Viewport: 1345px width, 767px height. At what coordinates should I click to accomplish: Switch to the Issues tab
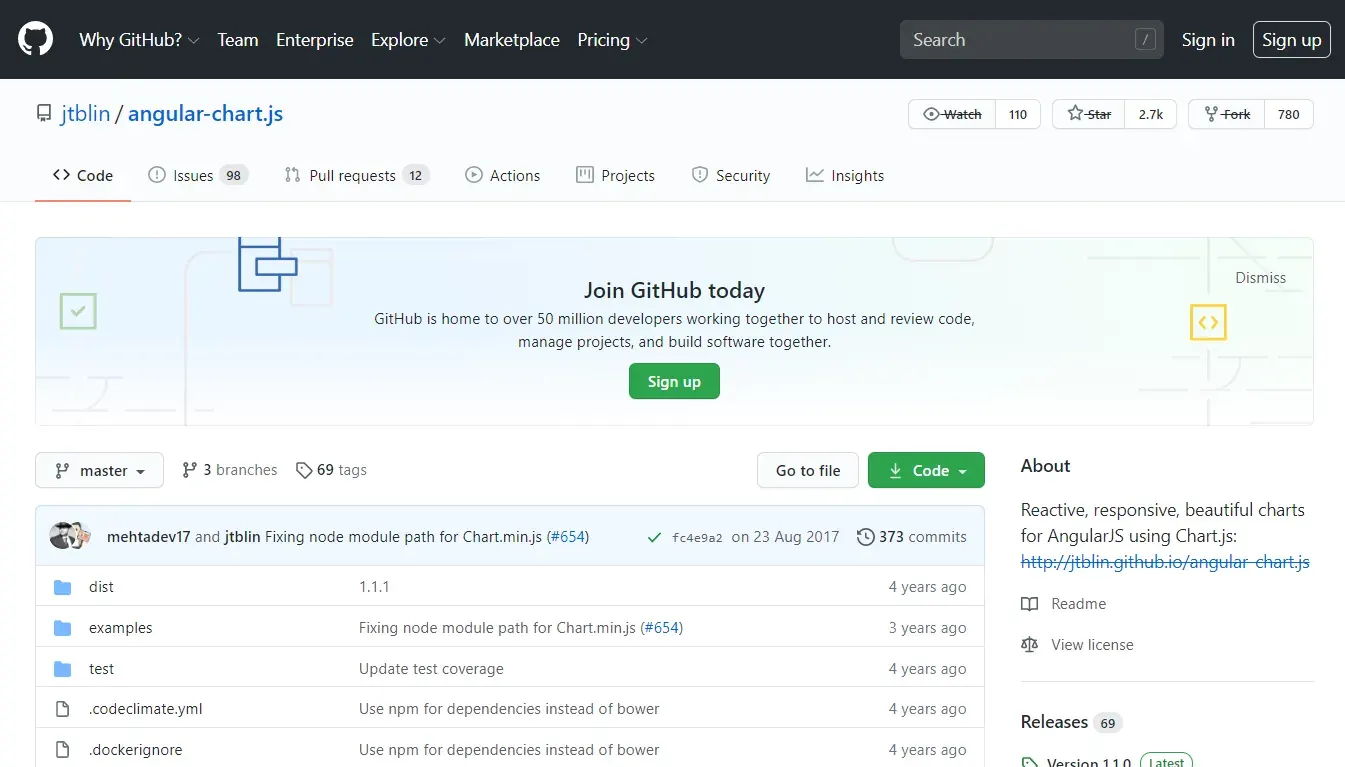197,175
